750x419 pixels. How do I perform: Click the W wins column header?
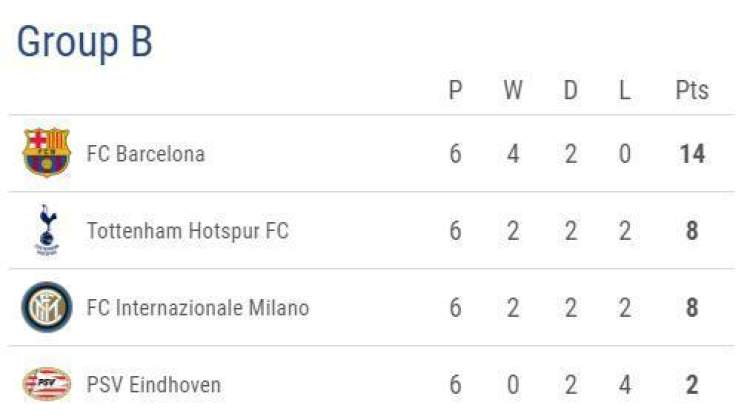(x=513, y=91)
